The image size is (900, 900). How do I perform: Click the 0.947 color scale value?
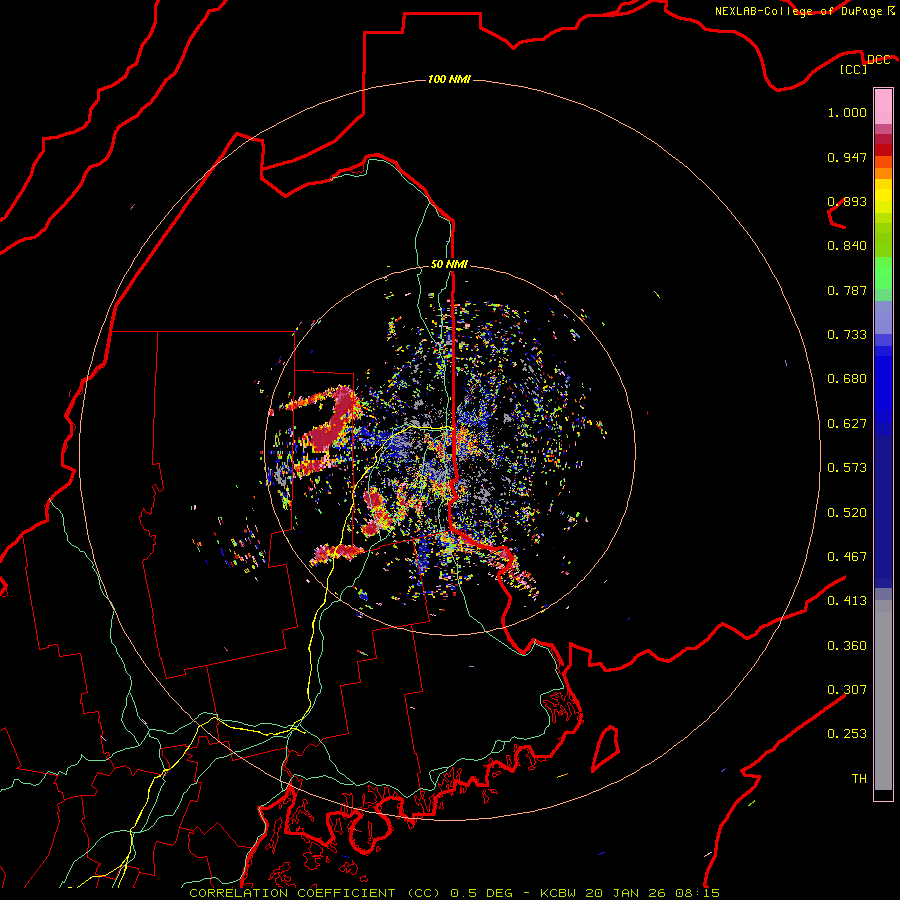[x=847, y=157]
